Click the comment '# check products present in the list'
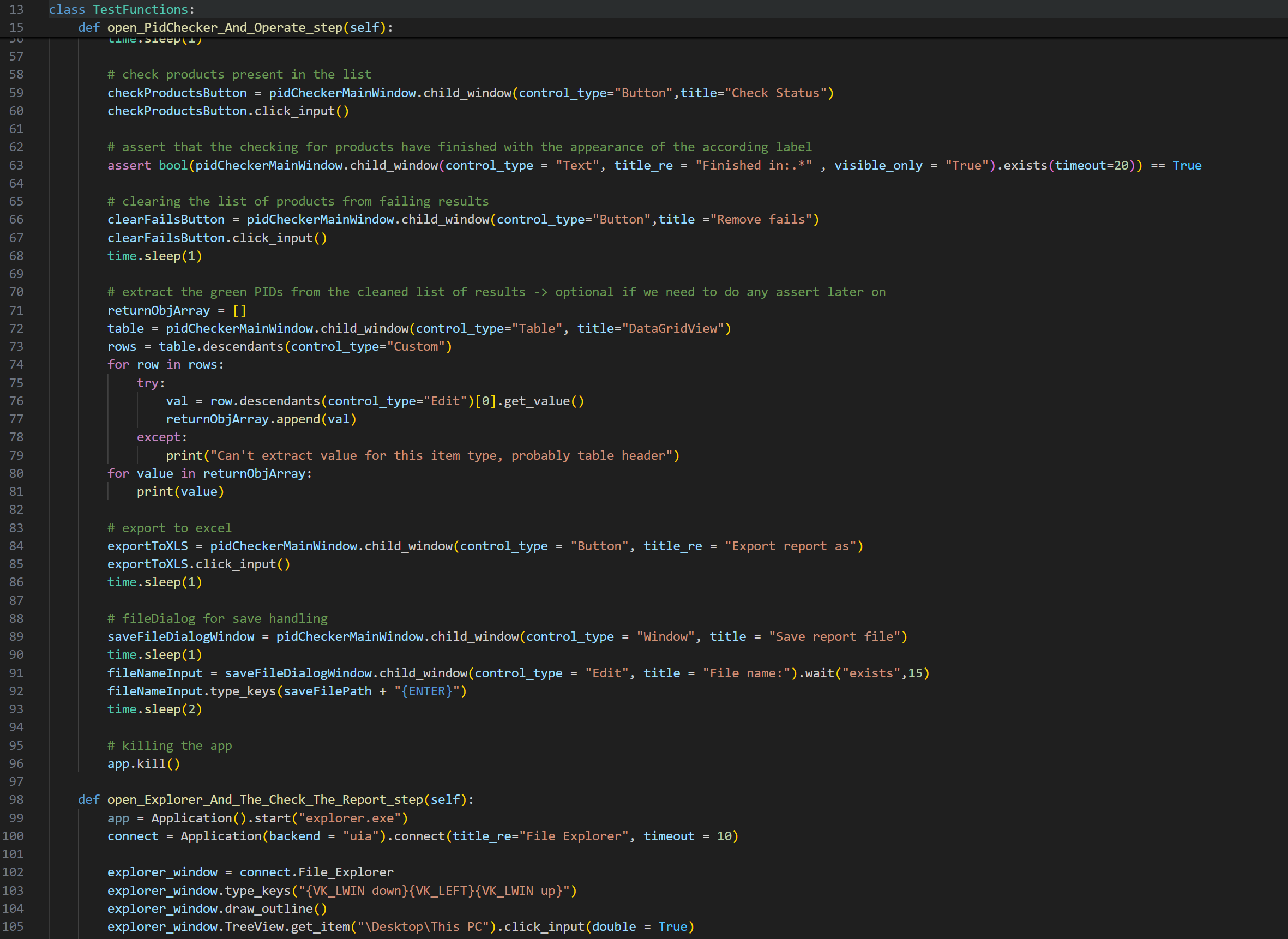This screenshot has height=939, width=1288. pos(239,75)
